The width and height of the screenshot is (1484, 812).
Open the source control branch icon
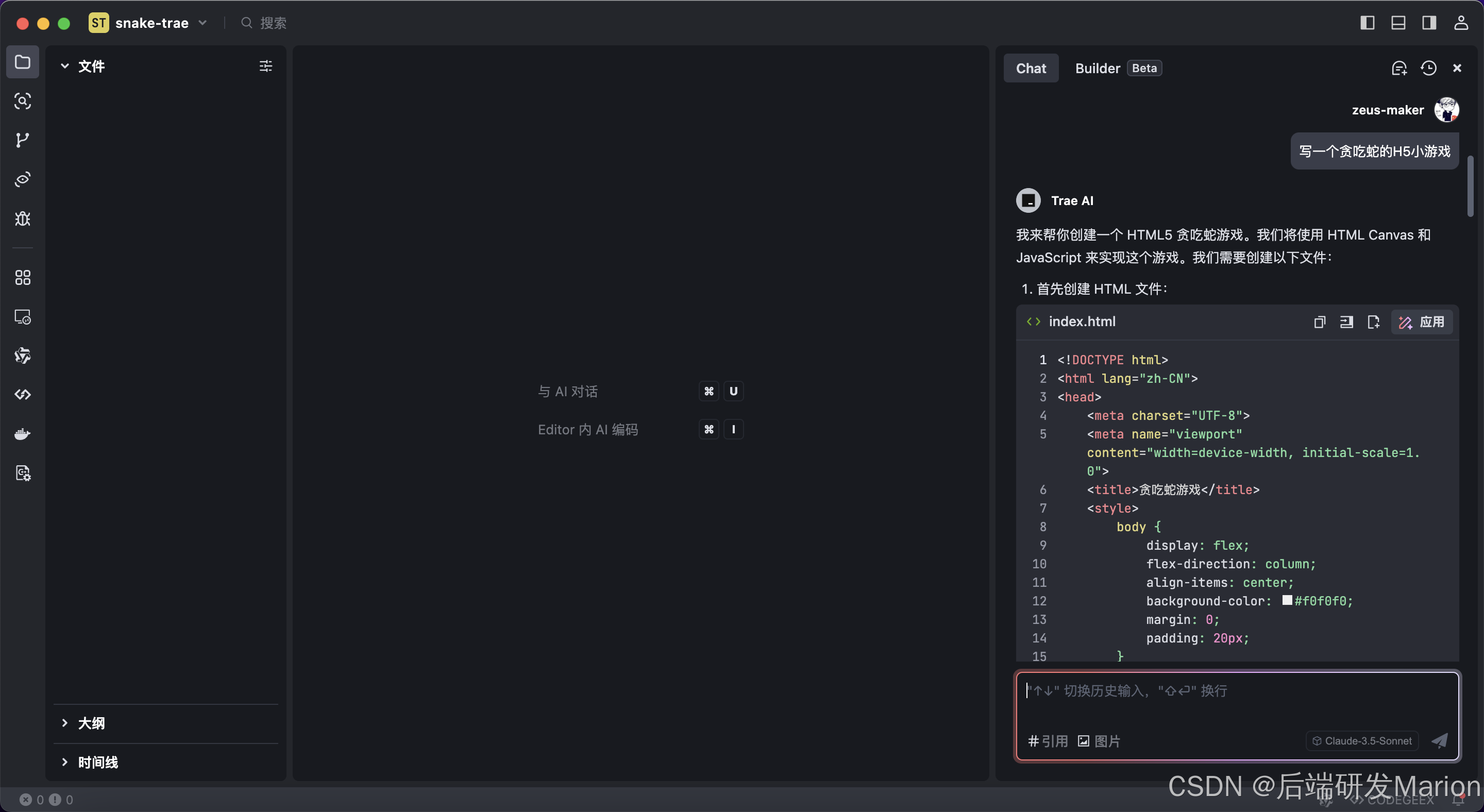(23, 140)
